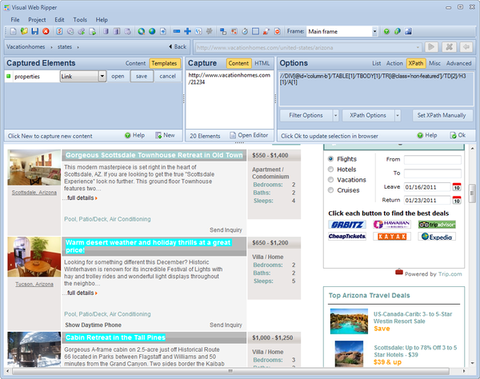
Task: Open full details link of Scottsdale listing
Action: pos(82,198)
